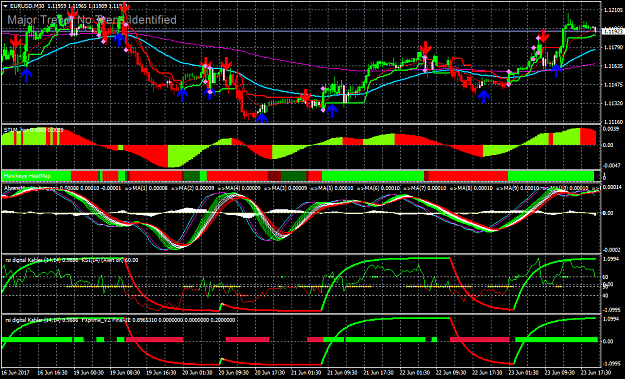Click the 19 Jun 00:30 time label
Viewport: 625px width, 379px height.
89,373
